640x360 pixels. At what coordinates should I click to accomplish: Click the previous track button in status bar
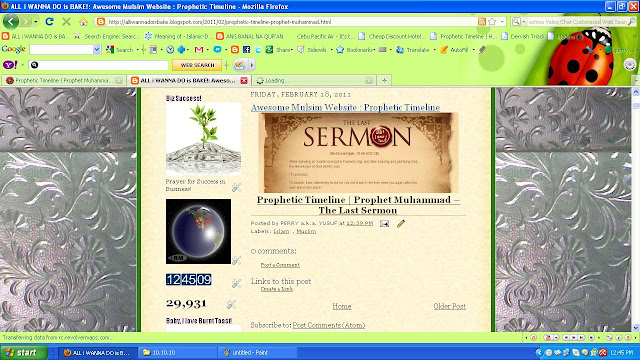(x=566, y=338)
